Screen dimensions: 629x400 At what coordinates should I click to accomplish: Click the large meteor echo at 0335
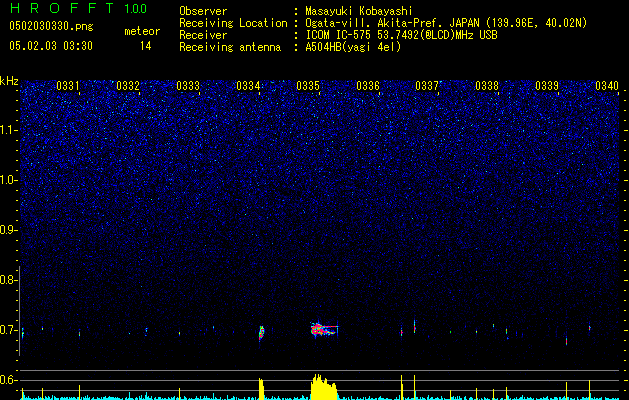[324, 329]
